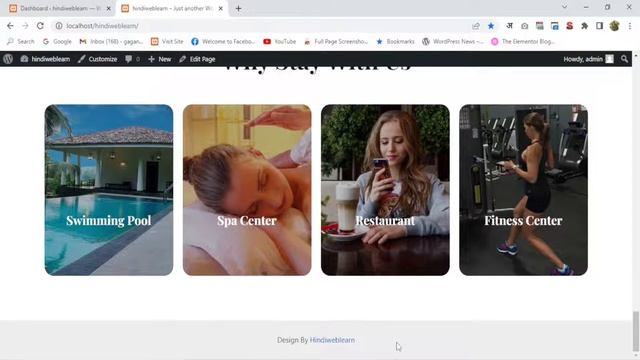Click the Spa Center card

pos(247,190)
